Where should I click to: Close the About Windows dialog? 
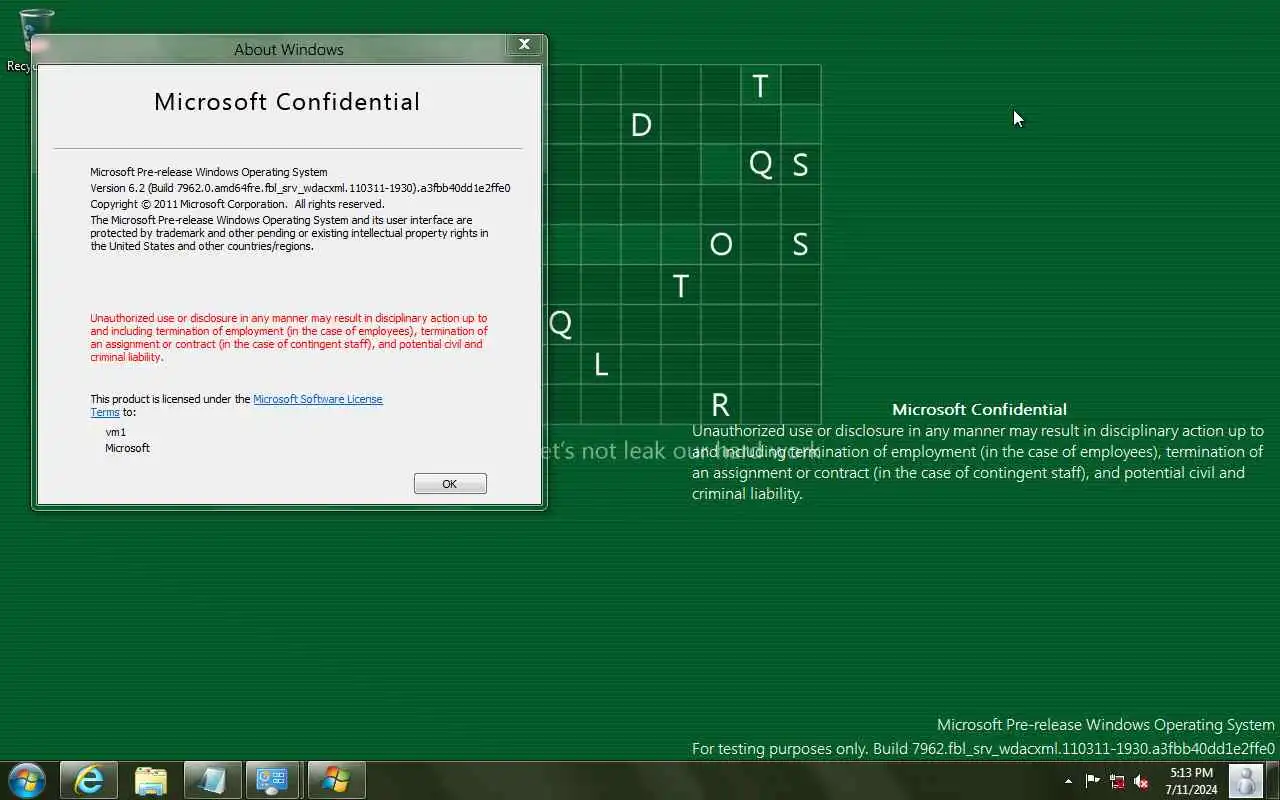tap(524, 44)
